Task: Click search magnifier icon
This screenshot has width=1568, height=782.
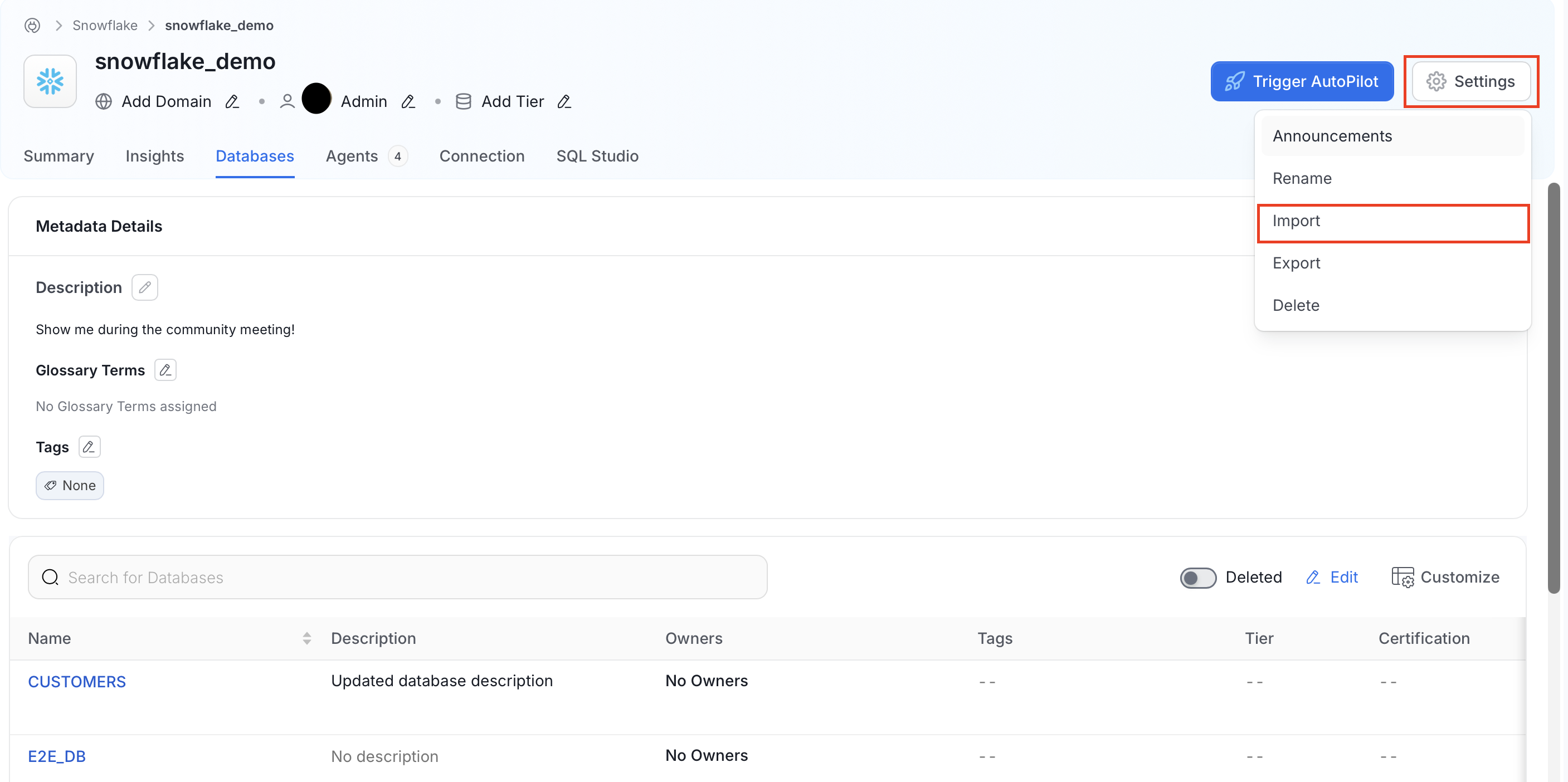Action: pos(51,577)
